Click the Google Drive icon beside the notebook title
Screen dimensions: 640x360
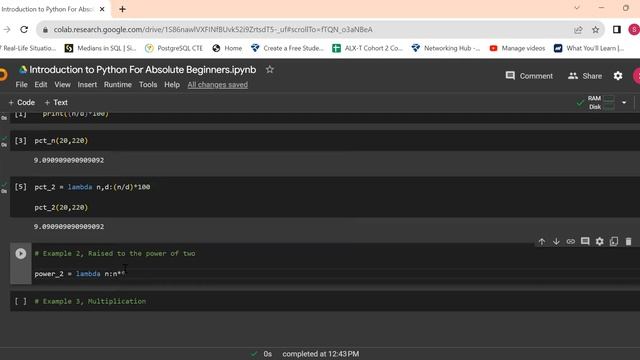(23, 70)
